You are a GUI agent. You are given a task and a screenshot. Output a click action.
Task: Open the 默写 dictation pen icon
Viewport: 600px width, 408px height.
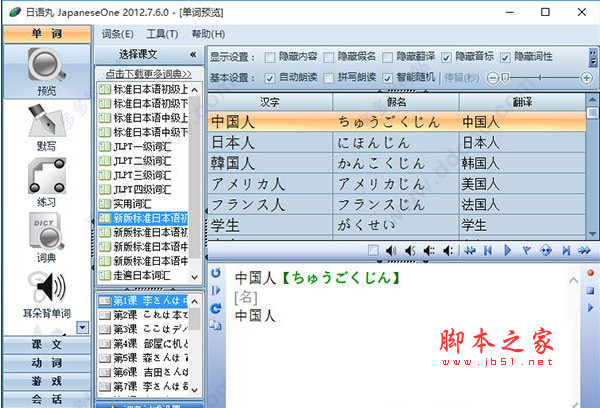[46, 121]
